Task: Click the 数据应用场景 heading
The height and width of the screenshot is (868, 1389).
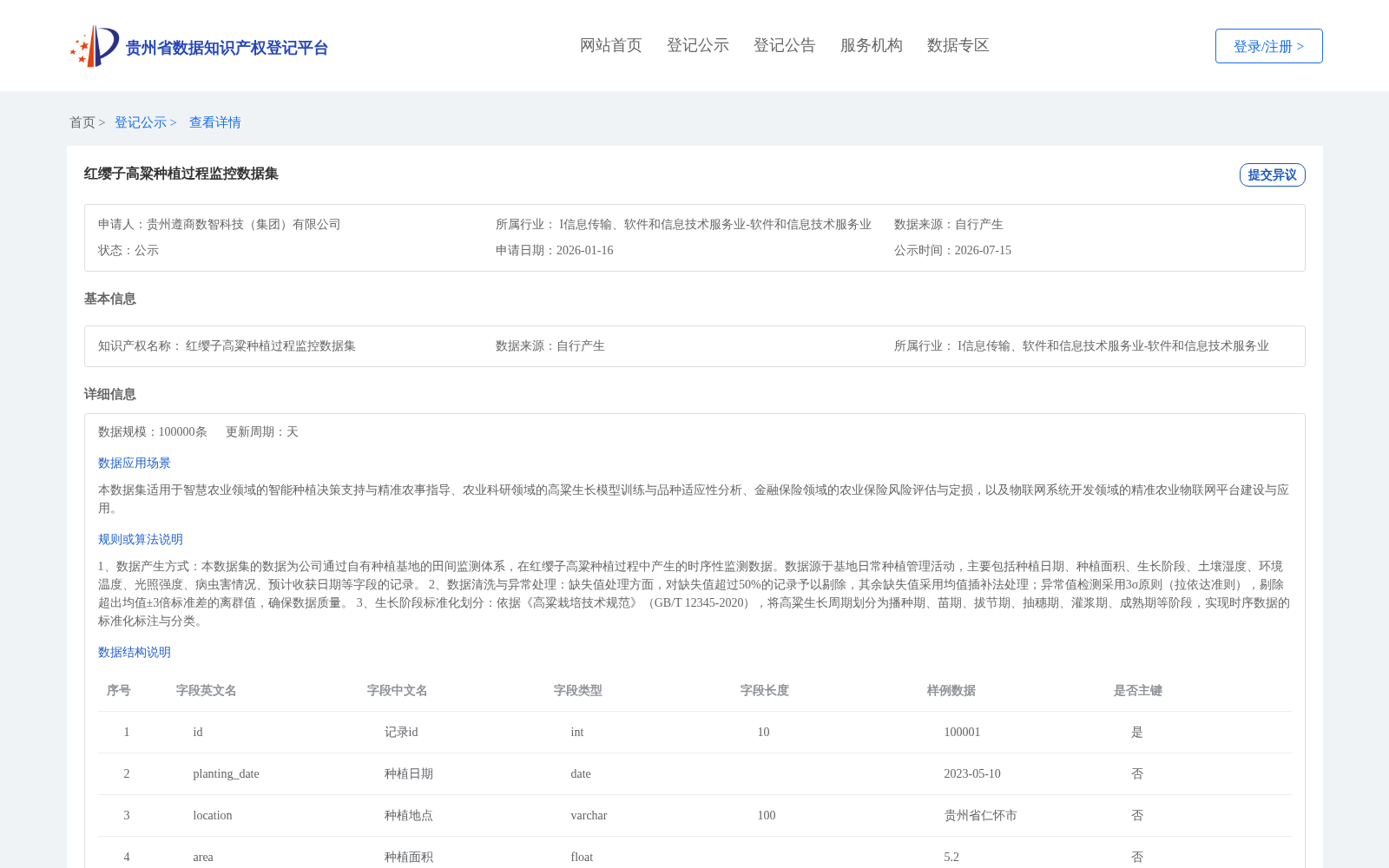Action: click(x=135, y=463)
